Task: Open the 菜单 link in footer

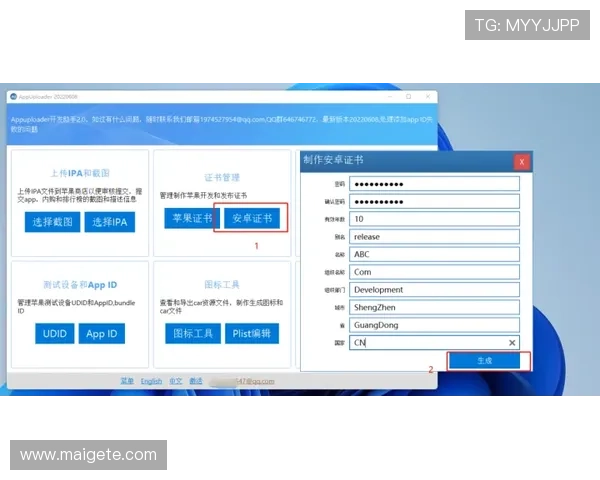Action: [127, 381]
